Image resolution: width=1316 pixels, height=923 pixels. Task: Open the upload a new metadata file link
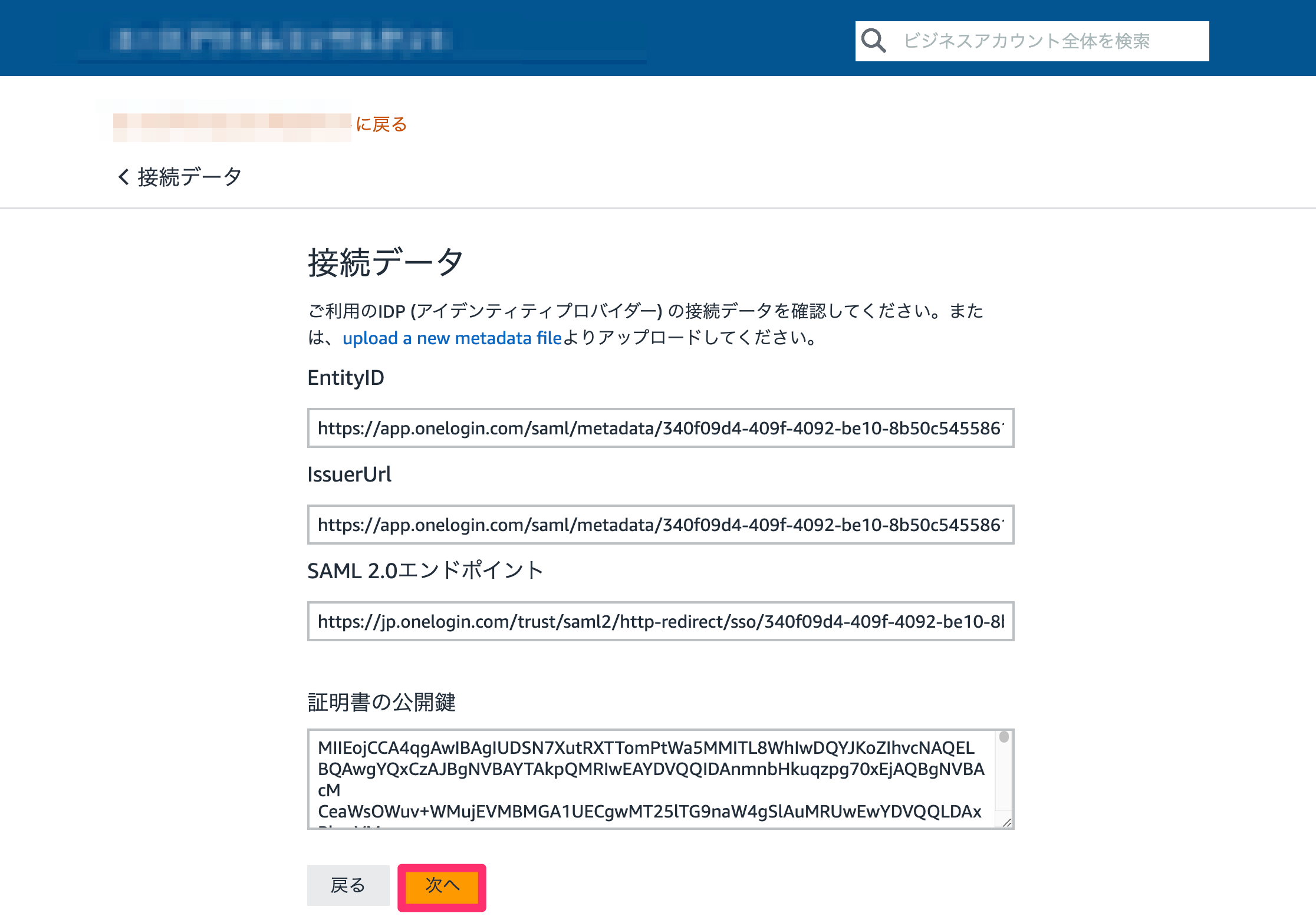pyautogui.click(x=452, y=338)
